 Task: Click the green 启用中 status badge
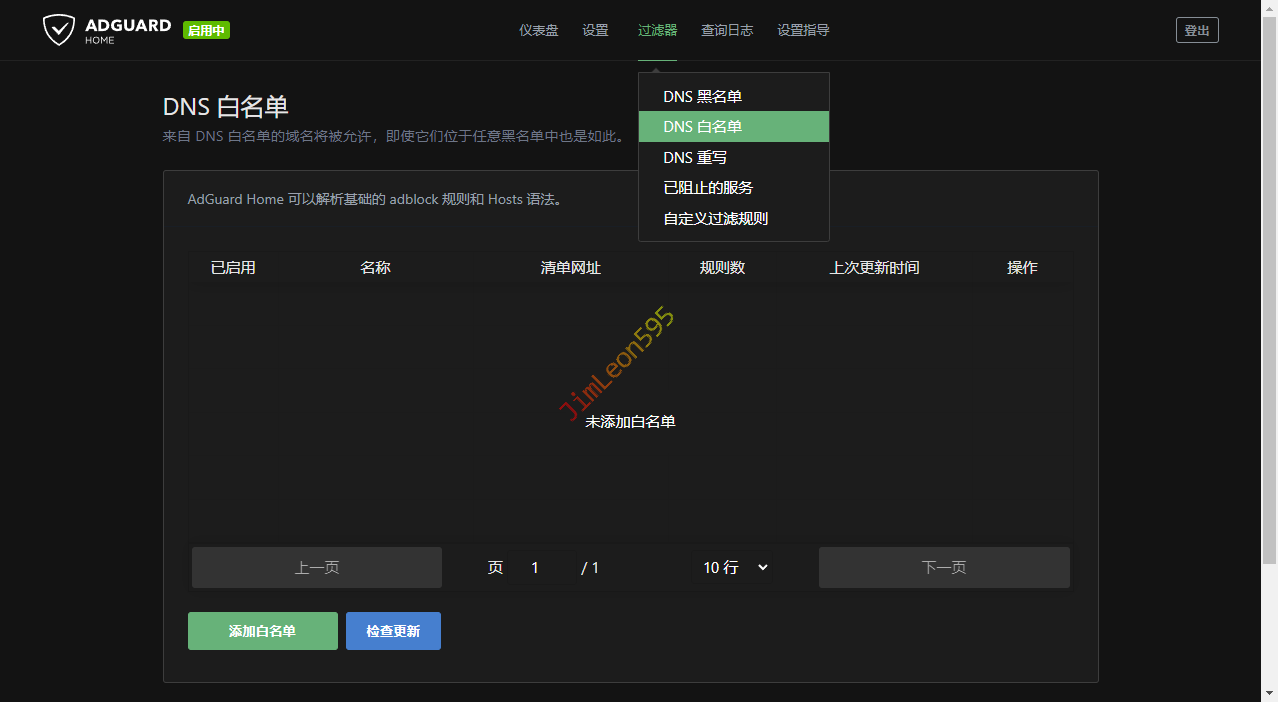click(206, 31)
